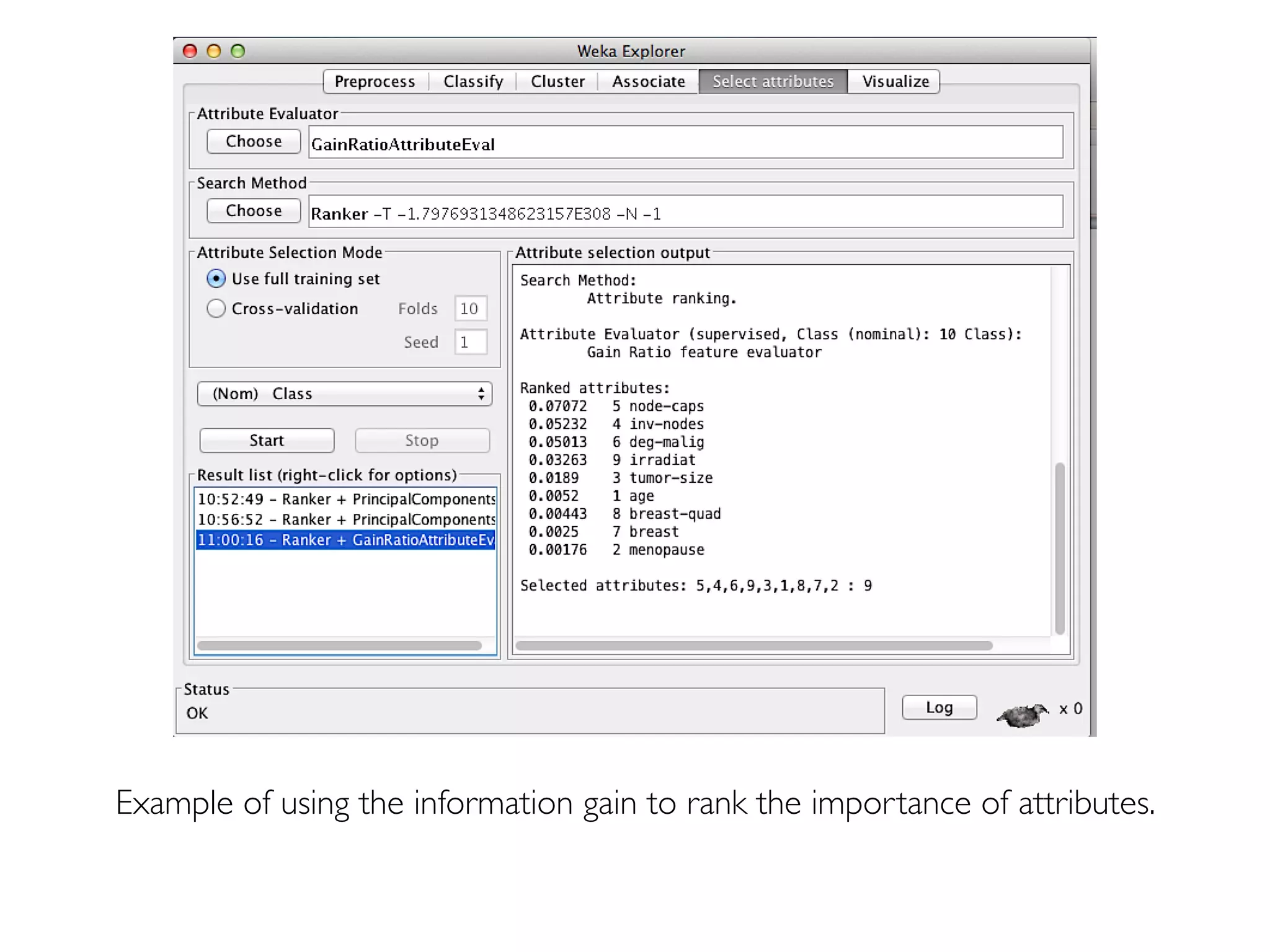
Task: Click the Weka bird icon in status area
Action: (1022, 715)
